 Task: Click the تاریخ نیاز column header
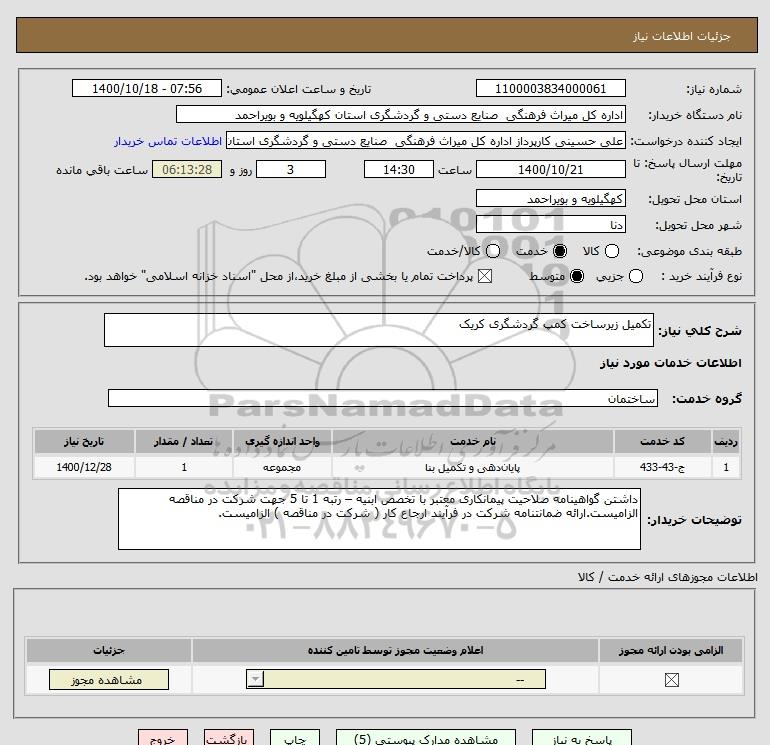coord(84,441)
